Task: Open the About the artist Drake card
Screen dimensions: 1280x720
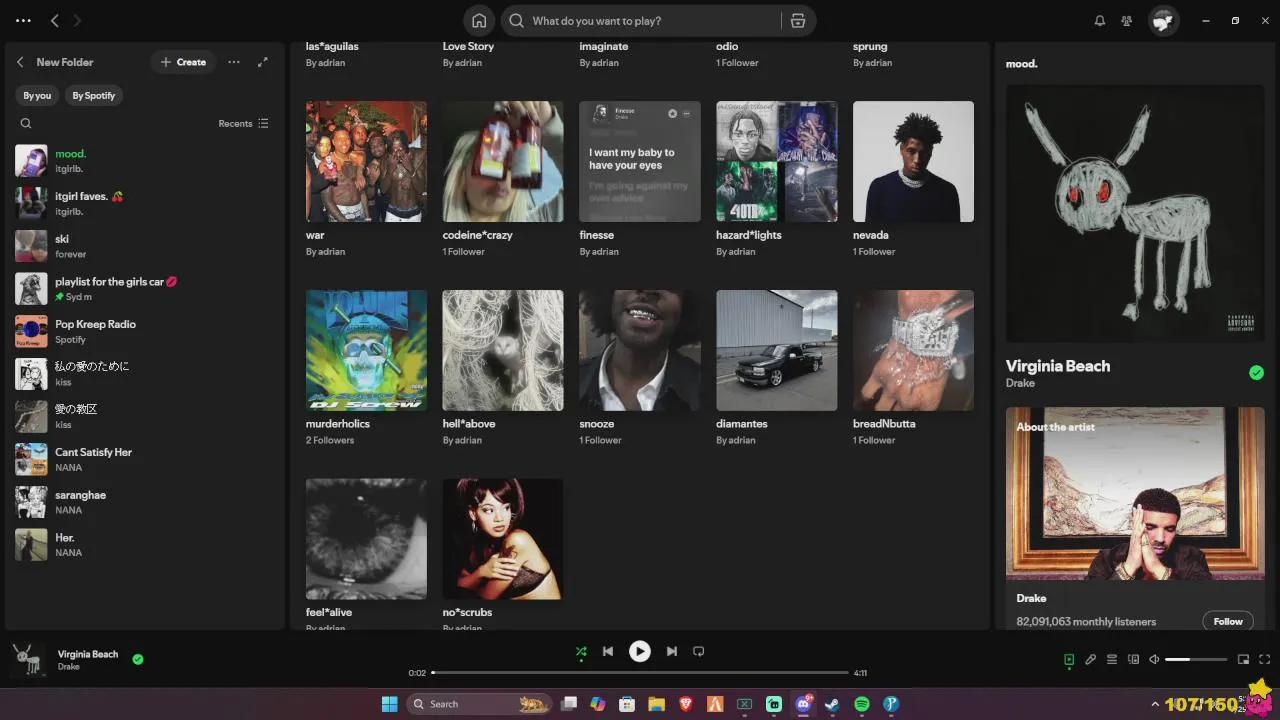Action: (x=1135, y=518)
